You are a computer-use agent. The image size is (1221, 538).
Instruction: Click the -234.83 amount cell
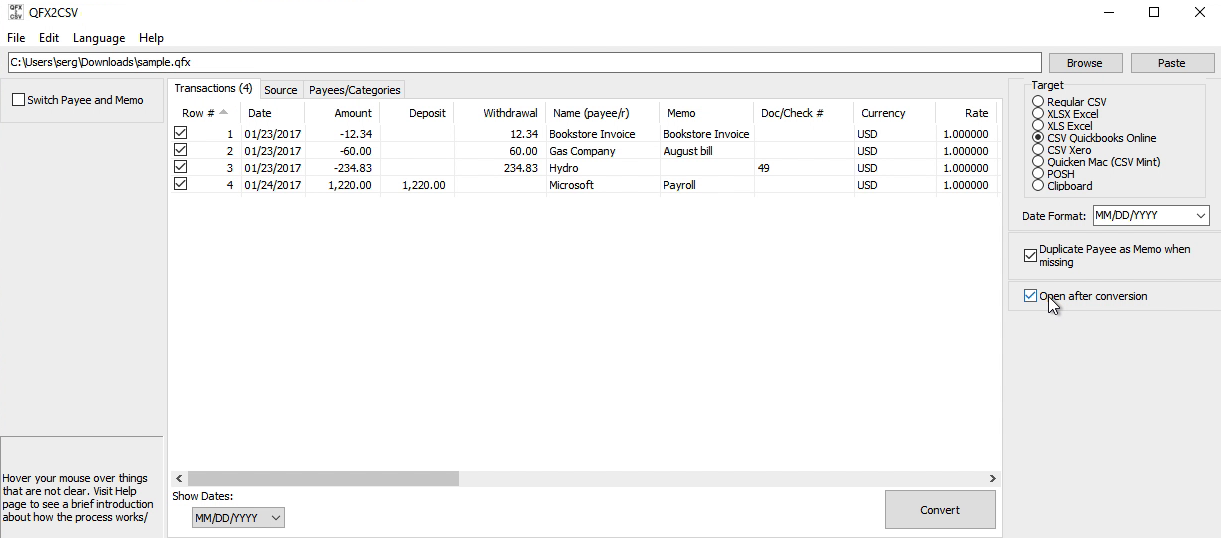click(x=342, y=168)
